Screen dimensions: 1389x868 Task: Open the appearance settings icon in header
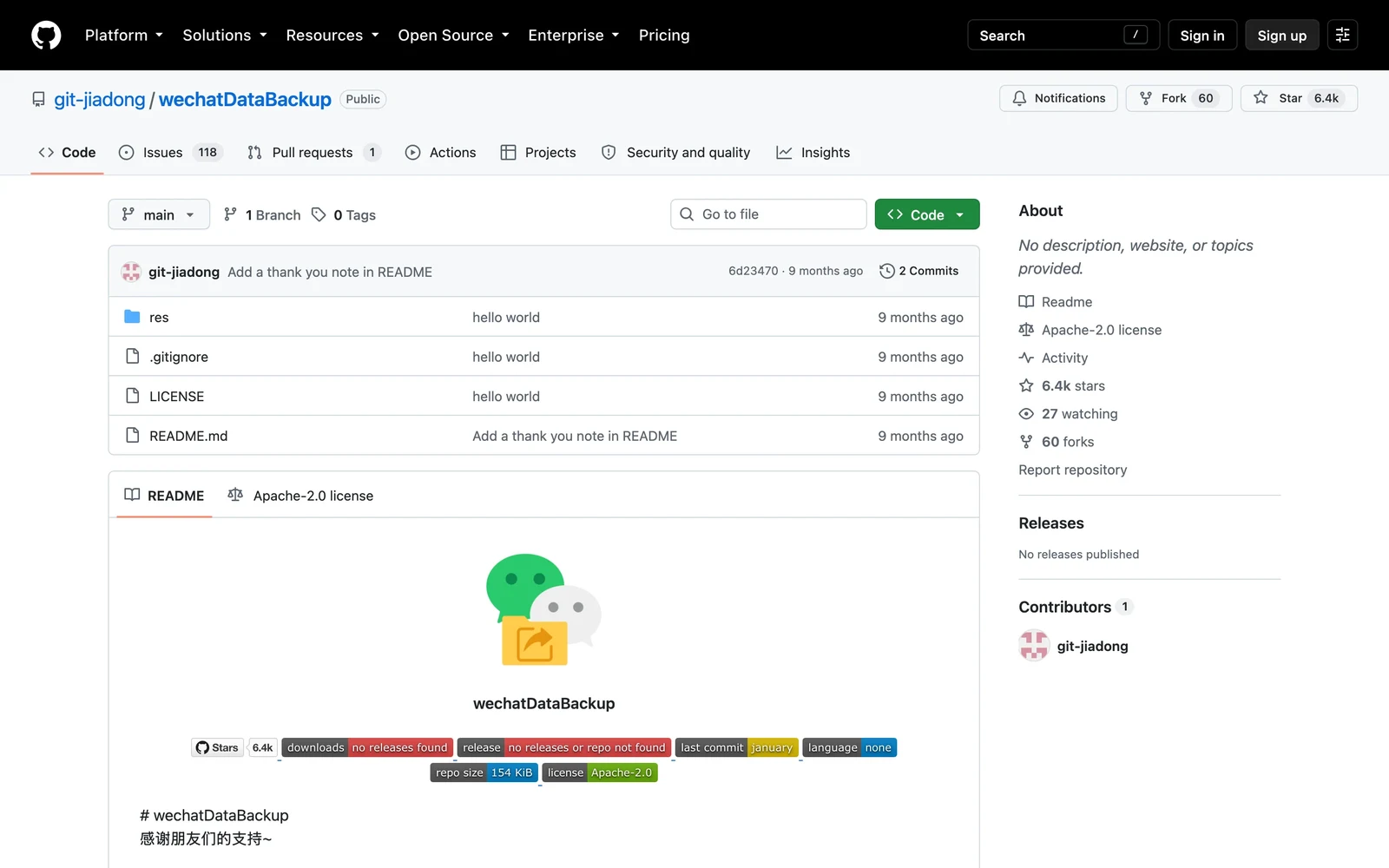(1342, 35)
